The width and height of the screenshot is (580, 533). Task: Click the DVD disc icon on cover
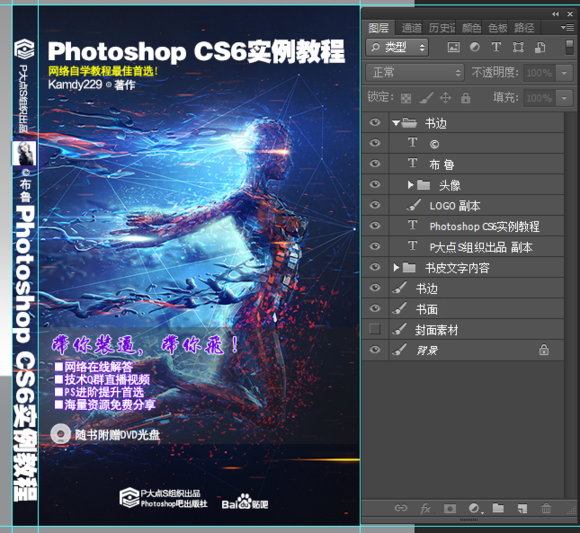[x=60, y=433]
